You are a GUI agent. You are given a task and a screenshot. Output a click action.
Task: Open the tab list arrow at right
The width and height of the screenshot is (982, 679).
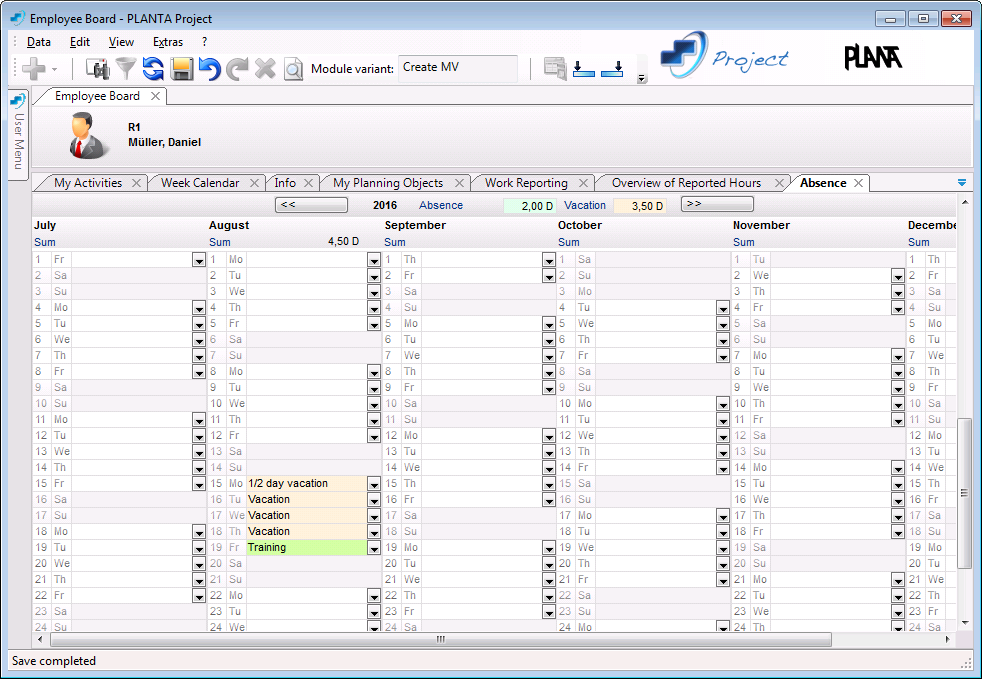point(962,183)
